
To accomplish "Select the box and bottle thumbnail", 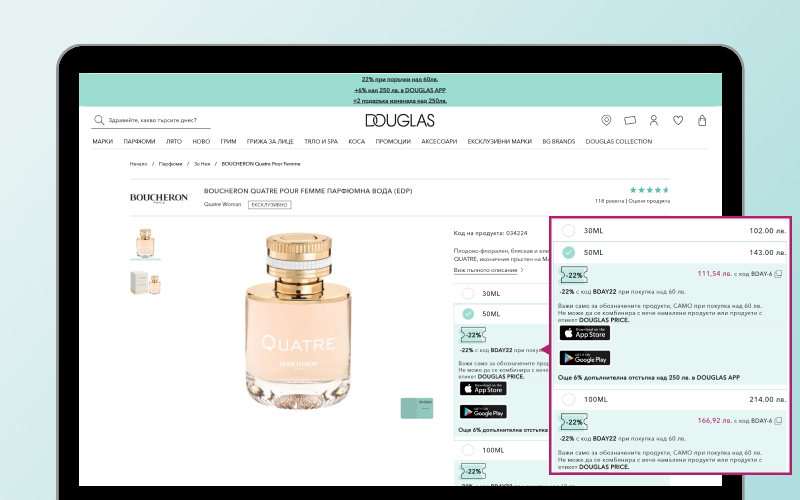I will click(x=145, y=283).
